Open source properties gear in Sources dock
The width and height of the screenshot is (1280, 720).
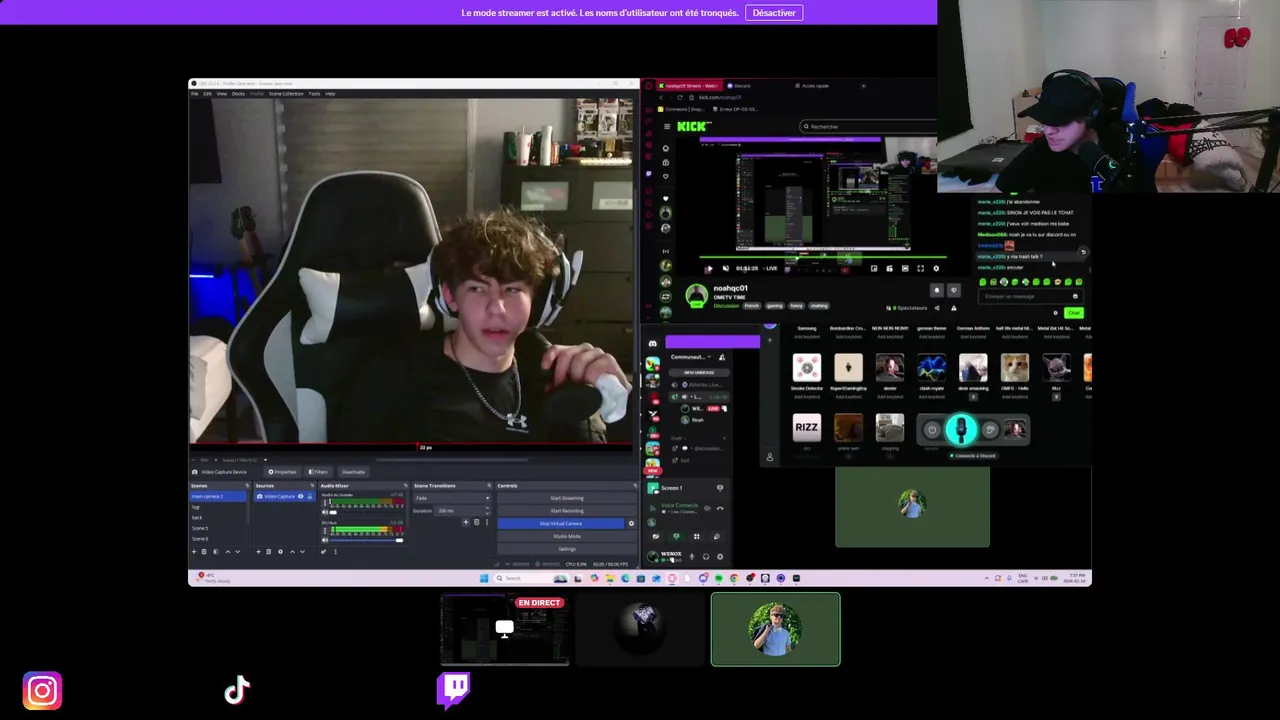click(x=280, y=552)
